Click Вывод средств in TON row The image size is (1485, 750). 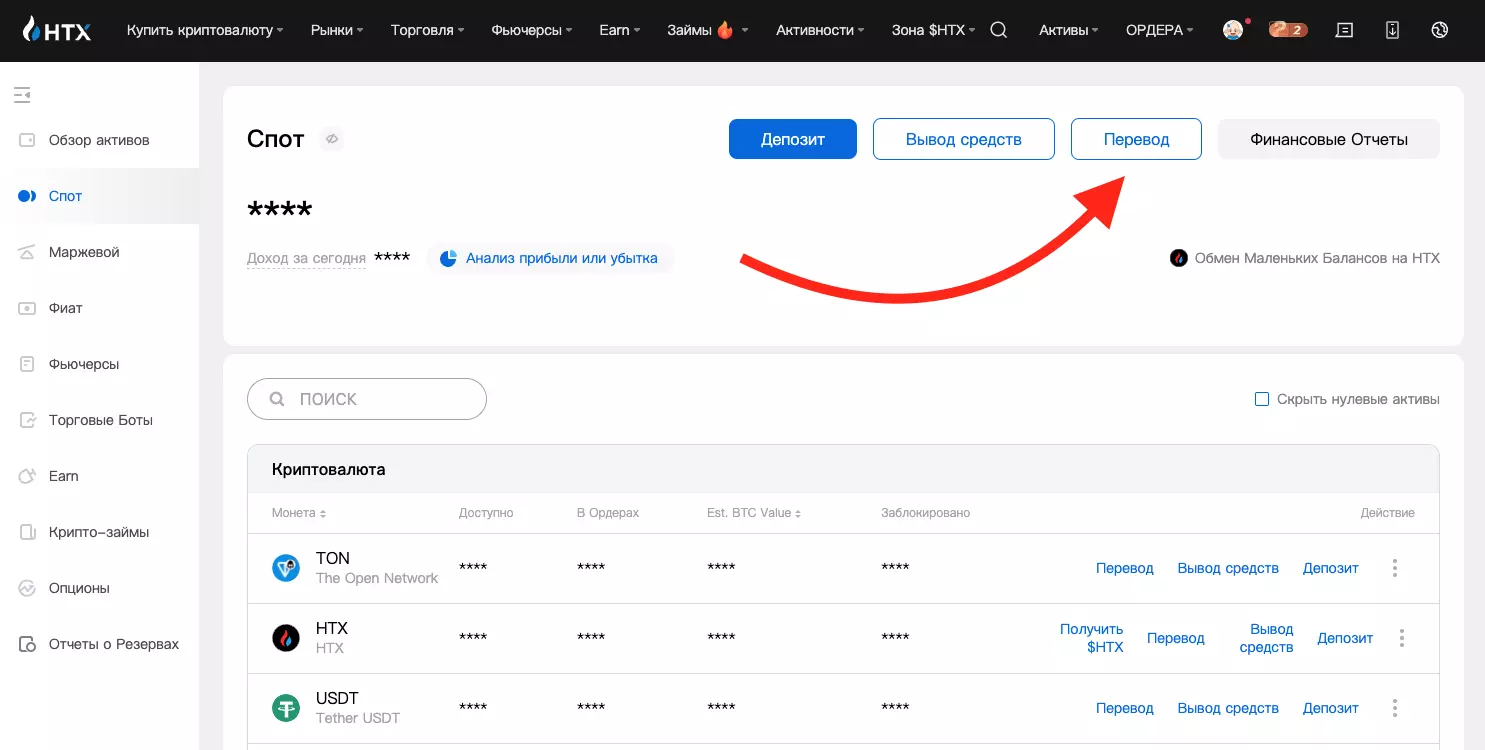[x=1228, y=568]
